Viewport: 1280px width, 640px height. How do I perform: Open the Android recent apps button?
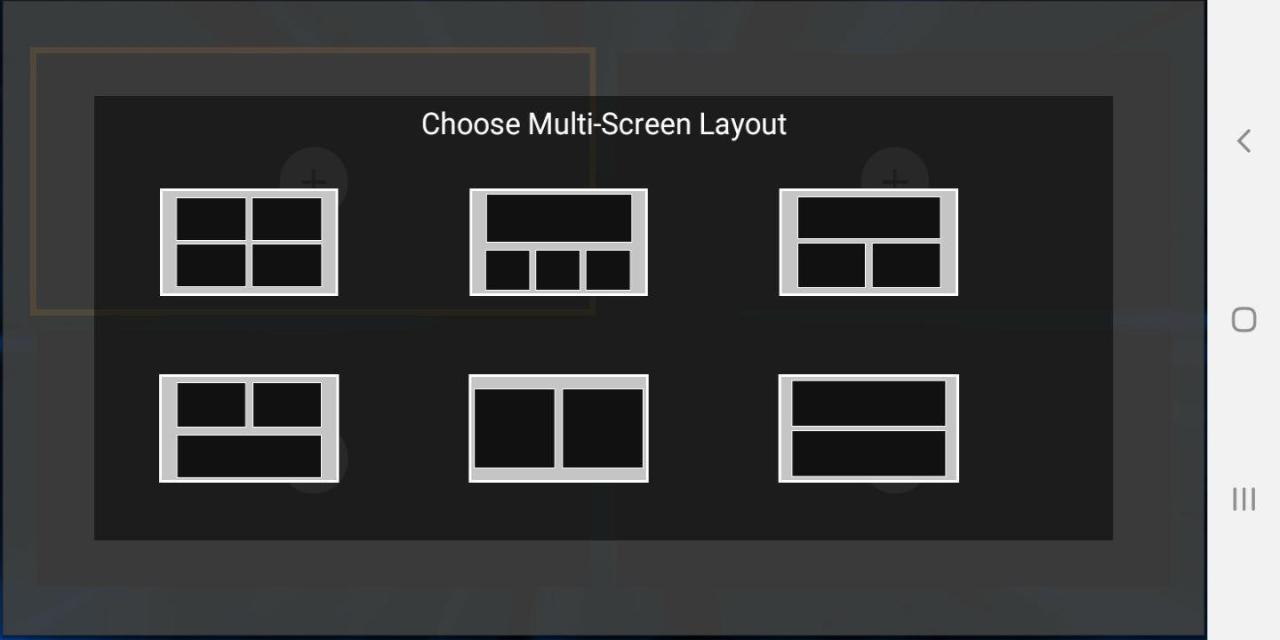[1244, 499]
